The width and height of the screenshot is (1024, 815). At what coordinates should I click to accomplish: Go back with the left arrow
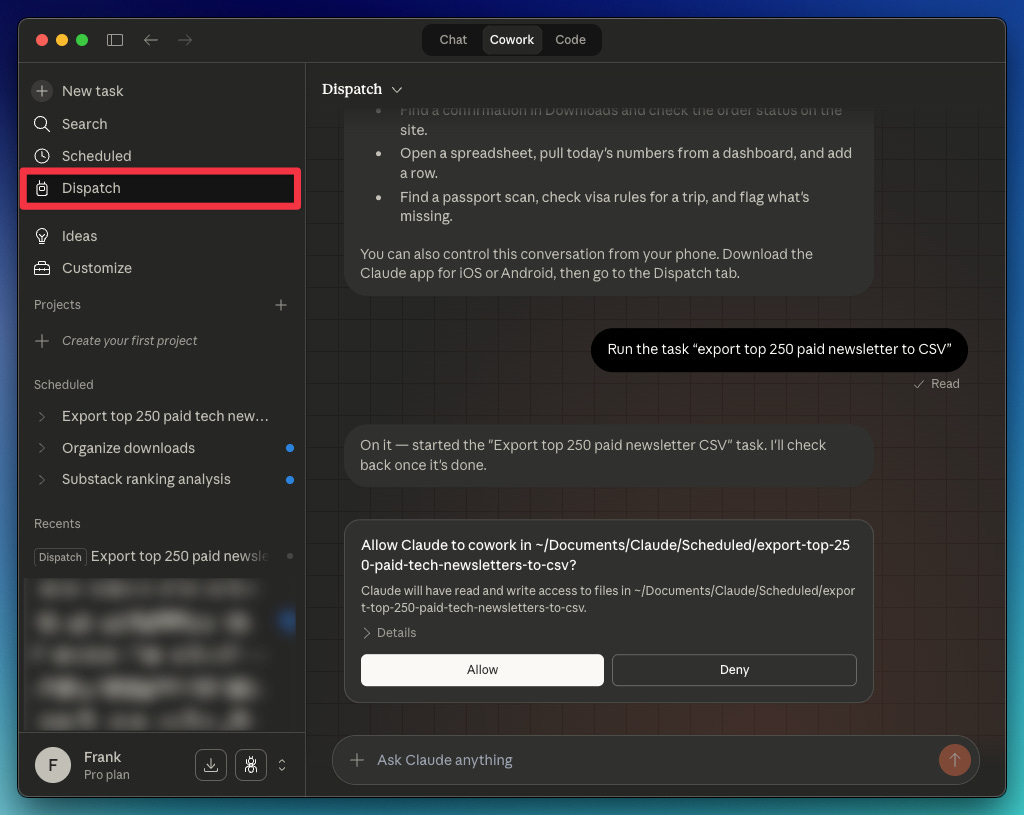[x=151, y=40]
